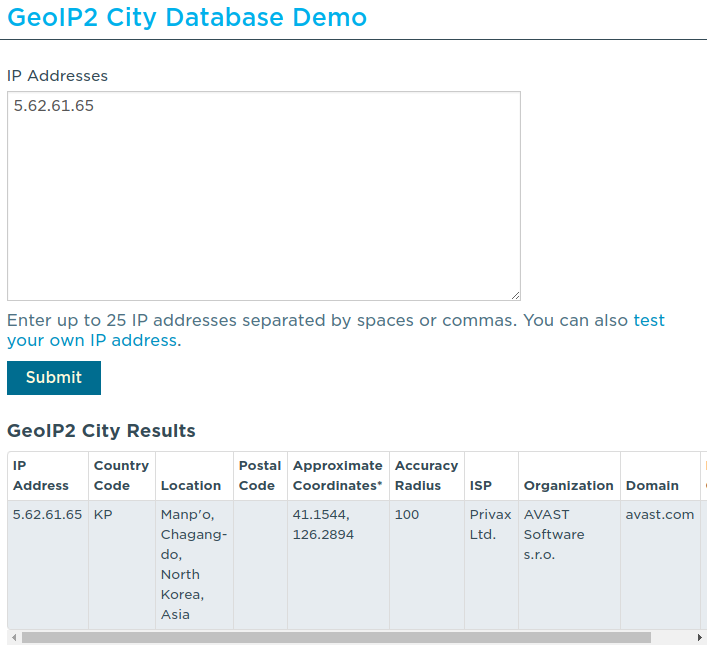This screenshot has width=722, height=647.
Task: Click the 'Approximate Coordinates' column header
Action: click(338, 476)
